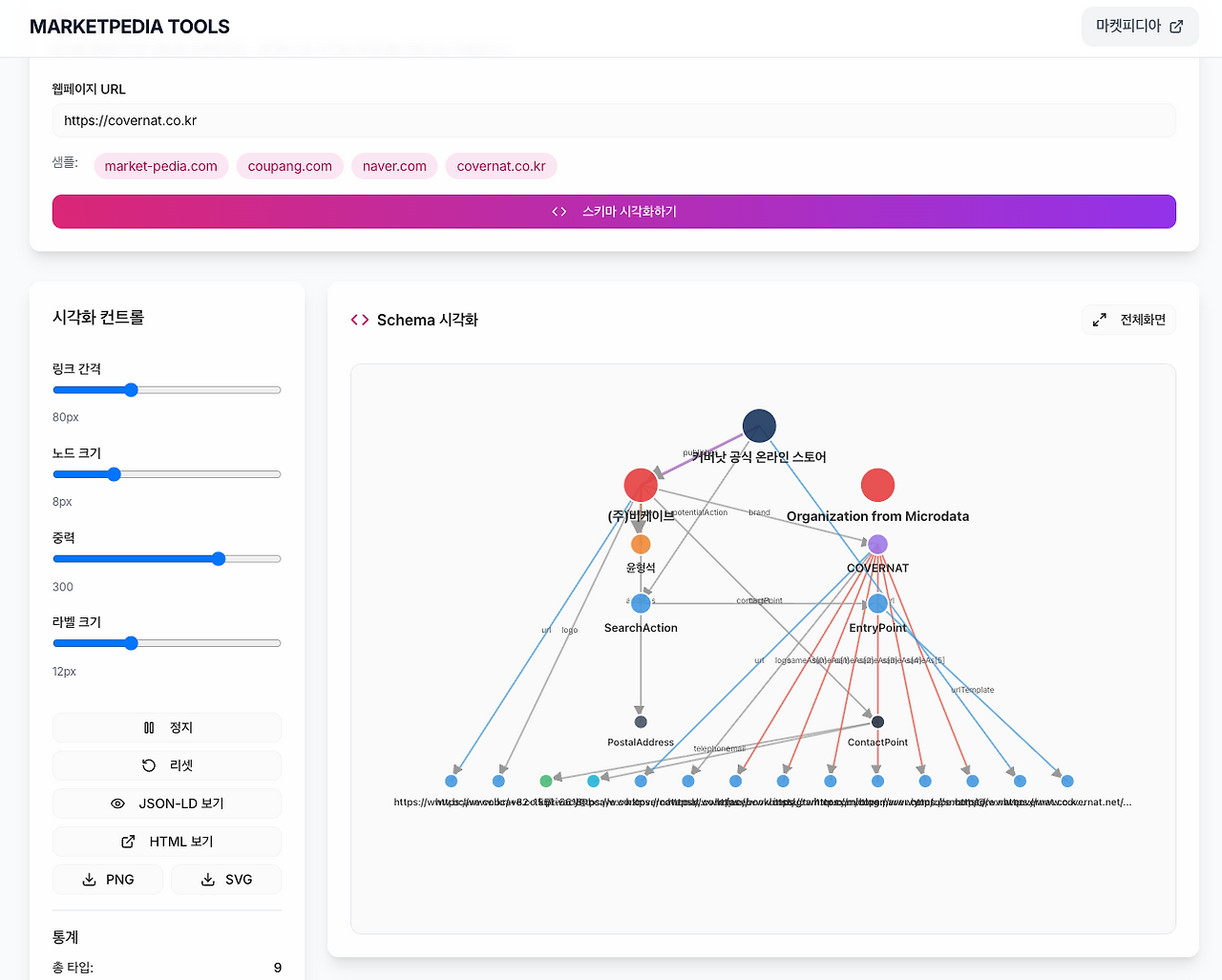This screenshot has height=980, width=1222.
Task: Click the 스키마 시각화하기 button
Action: click(x=614, y=212)
